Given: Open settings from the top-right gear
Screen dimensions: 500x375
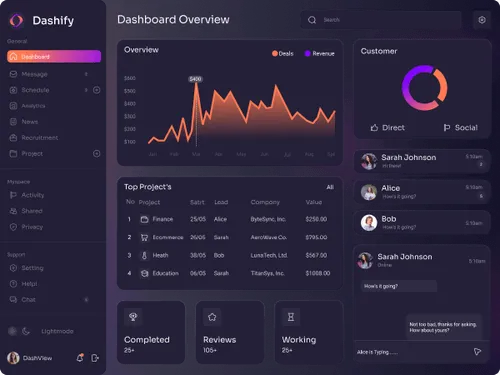Looking at the screenshot, I should click(482, 20).
